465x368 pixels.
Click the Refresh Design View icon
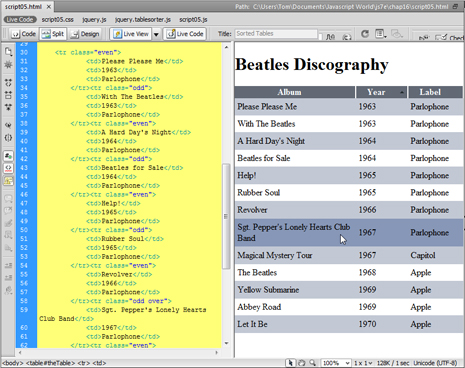coord(365,34)
